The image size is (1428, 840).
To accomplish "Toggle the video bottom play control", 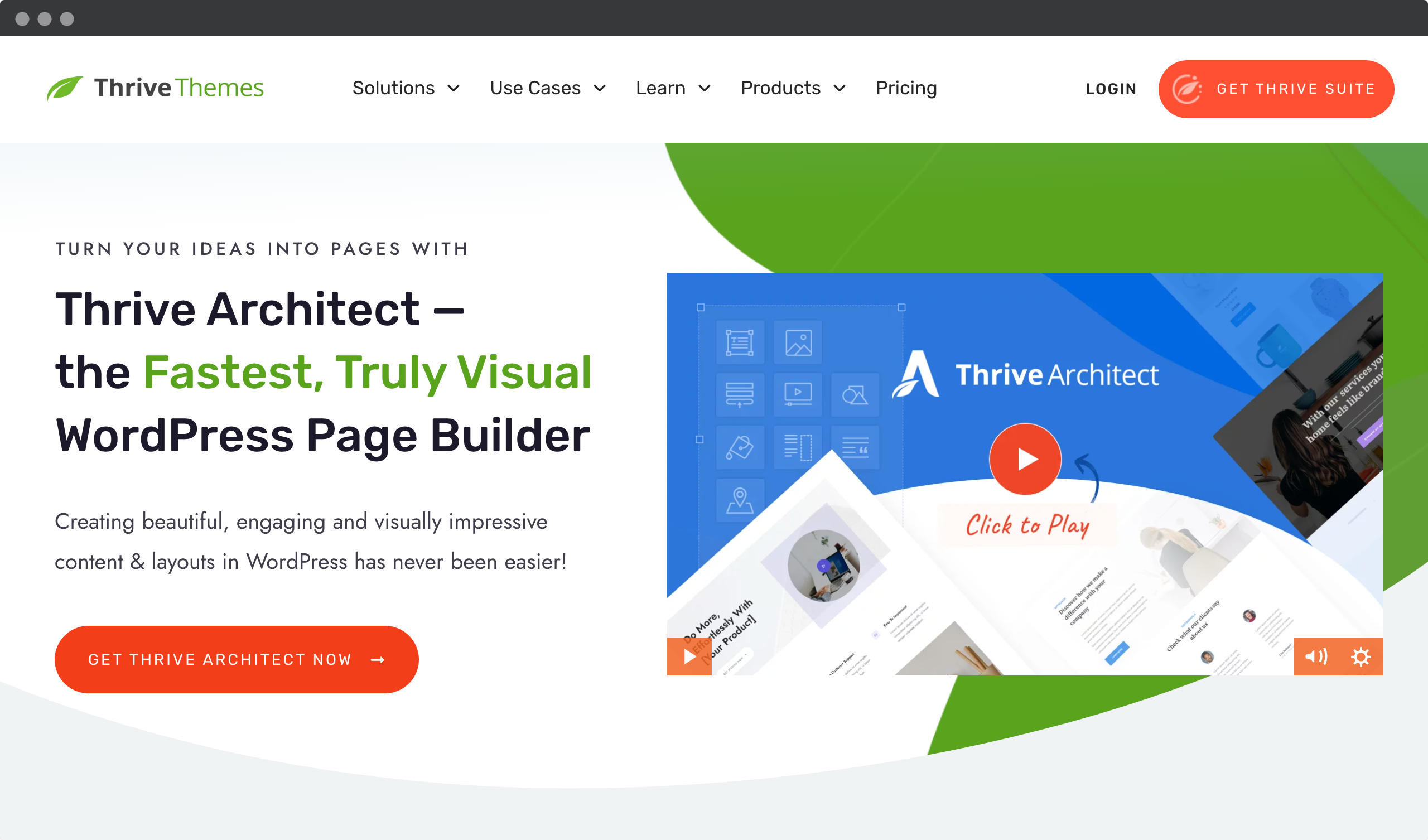I will 691,658.
